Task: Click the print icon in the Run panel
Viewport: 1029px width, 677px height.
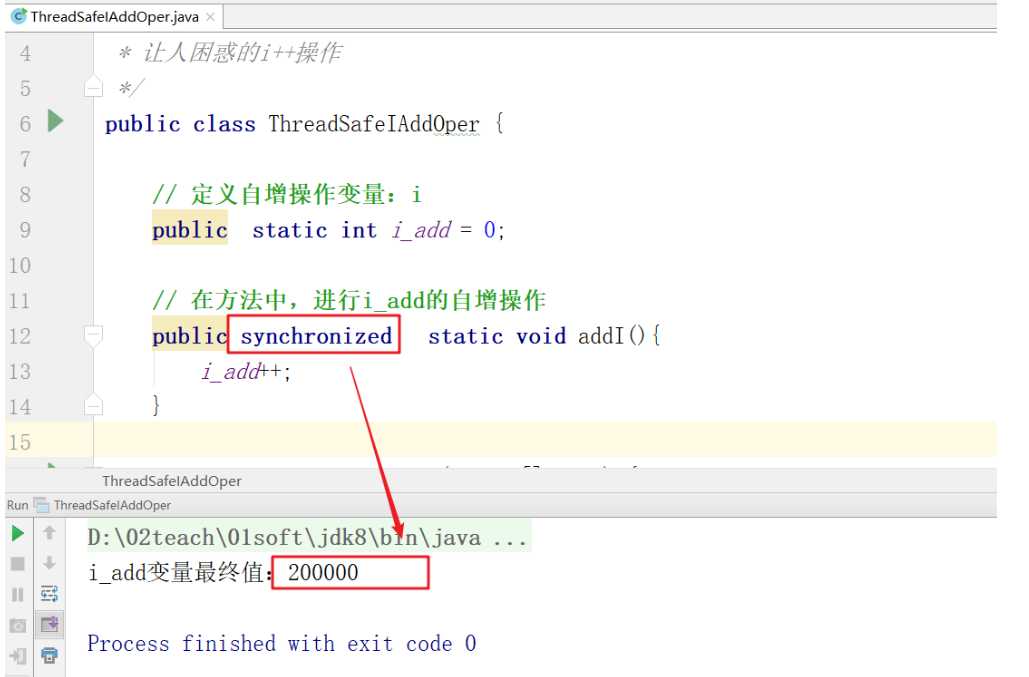Action: click(49, 654)
